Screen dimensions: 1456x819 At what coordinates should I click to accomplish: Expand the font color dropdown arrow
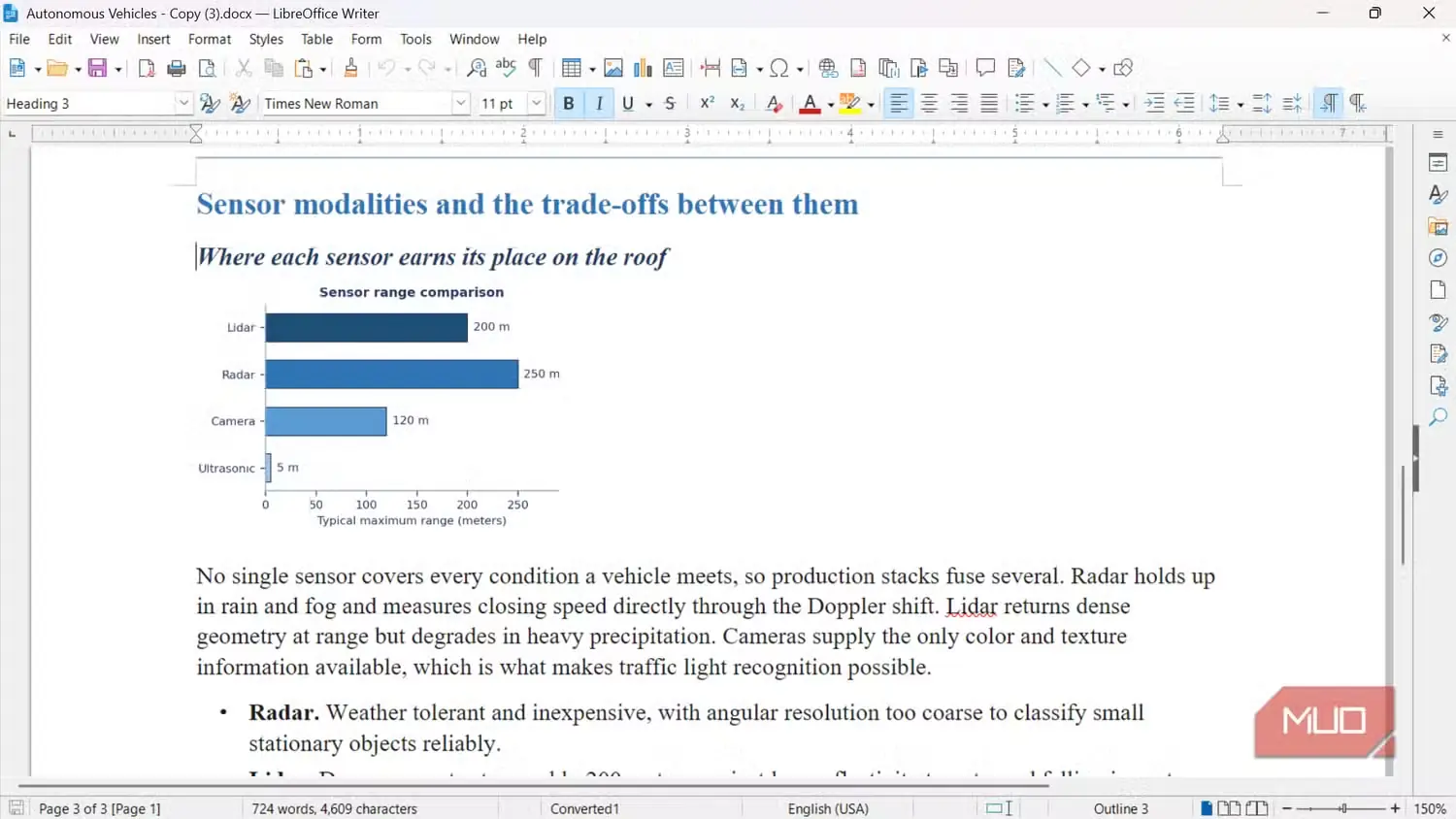(x=831, y=105)
